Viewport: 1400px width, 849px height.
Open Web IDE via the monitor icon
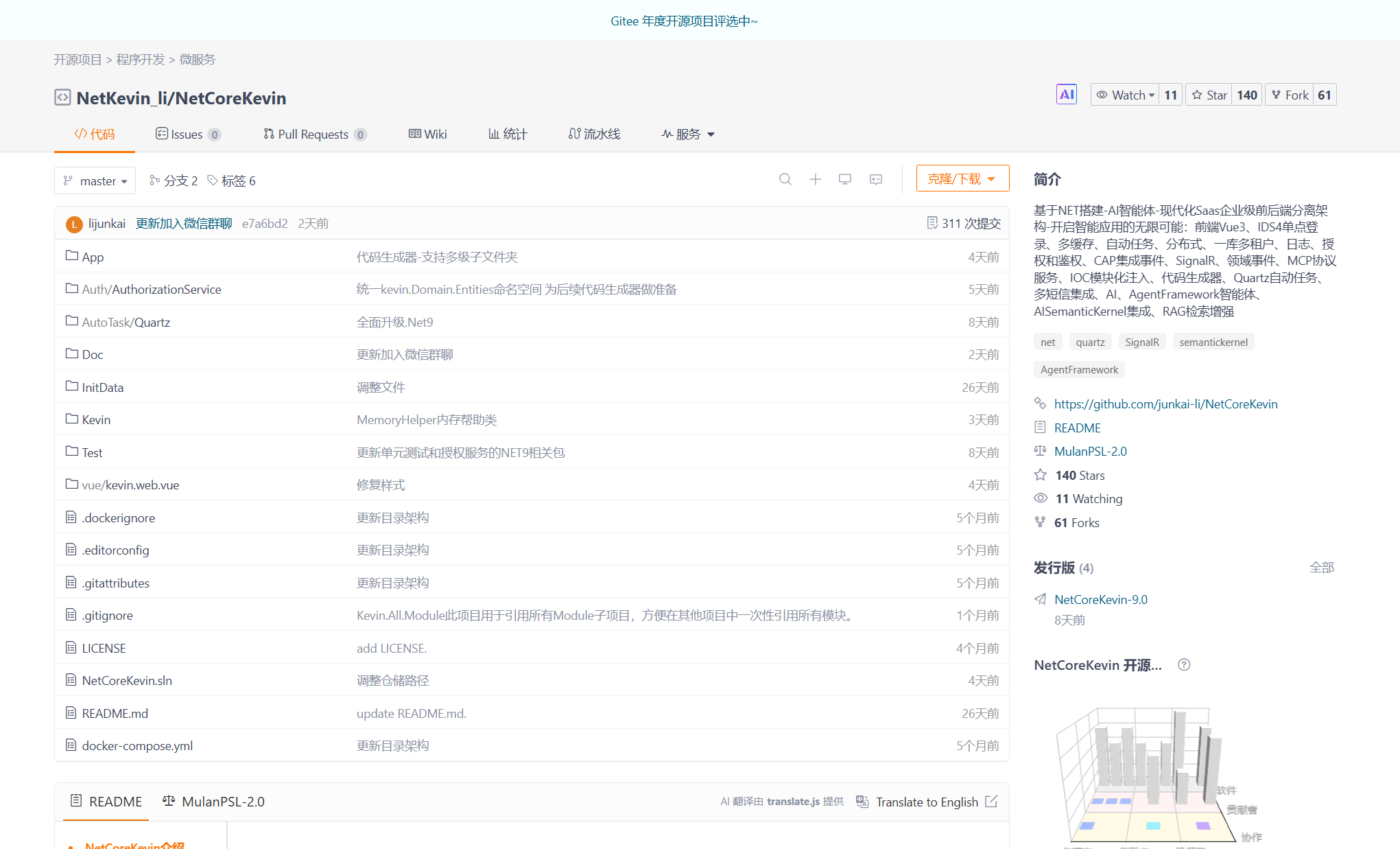pos(844,179)
